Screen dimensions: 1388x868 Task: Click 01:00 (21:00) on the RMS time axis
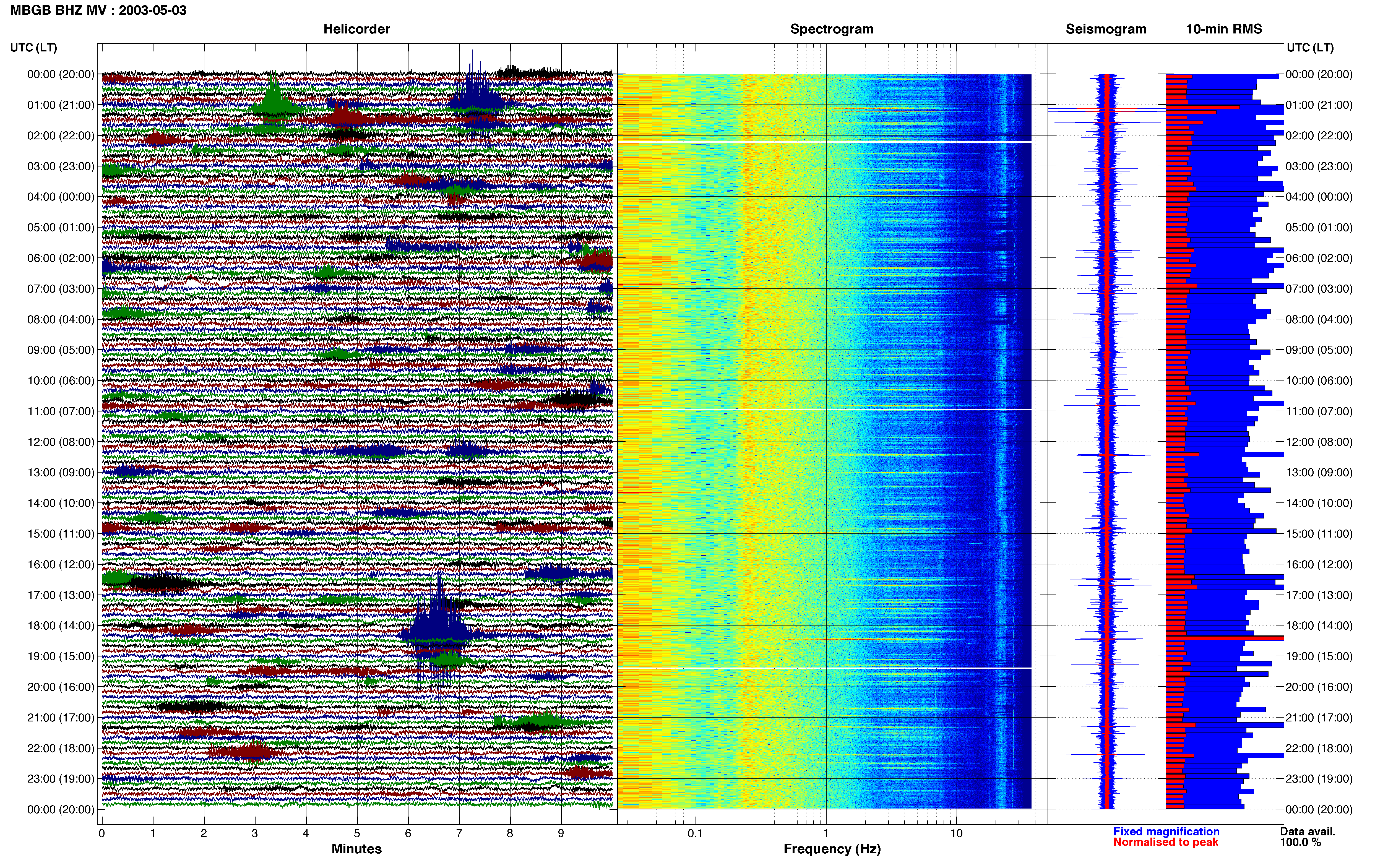coord(1319,105)
